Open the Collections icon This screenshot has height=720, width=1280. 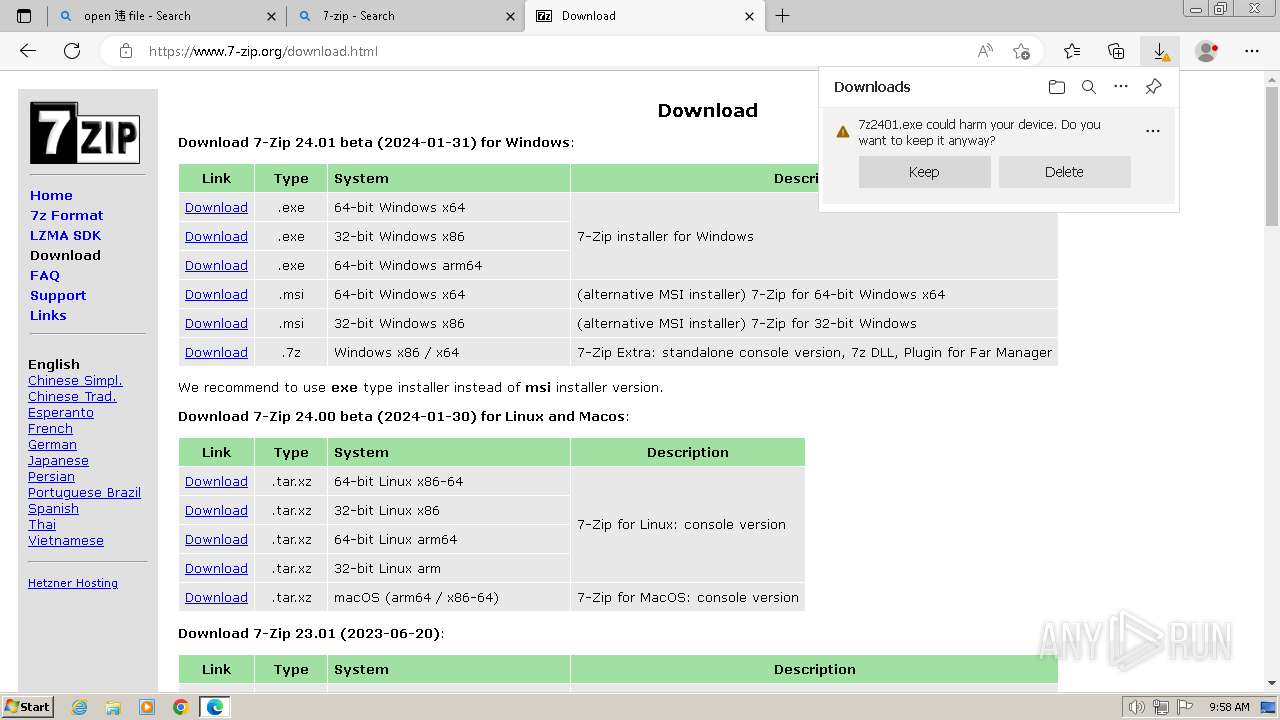click(1116, 51)
